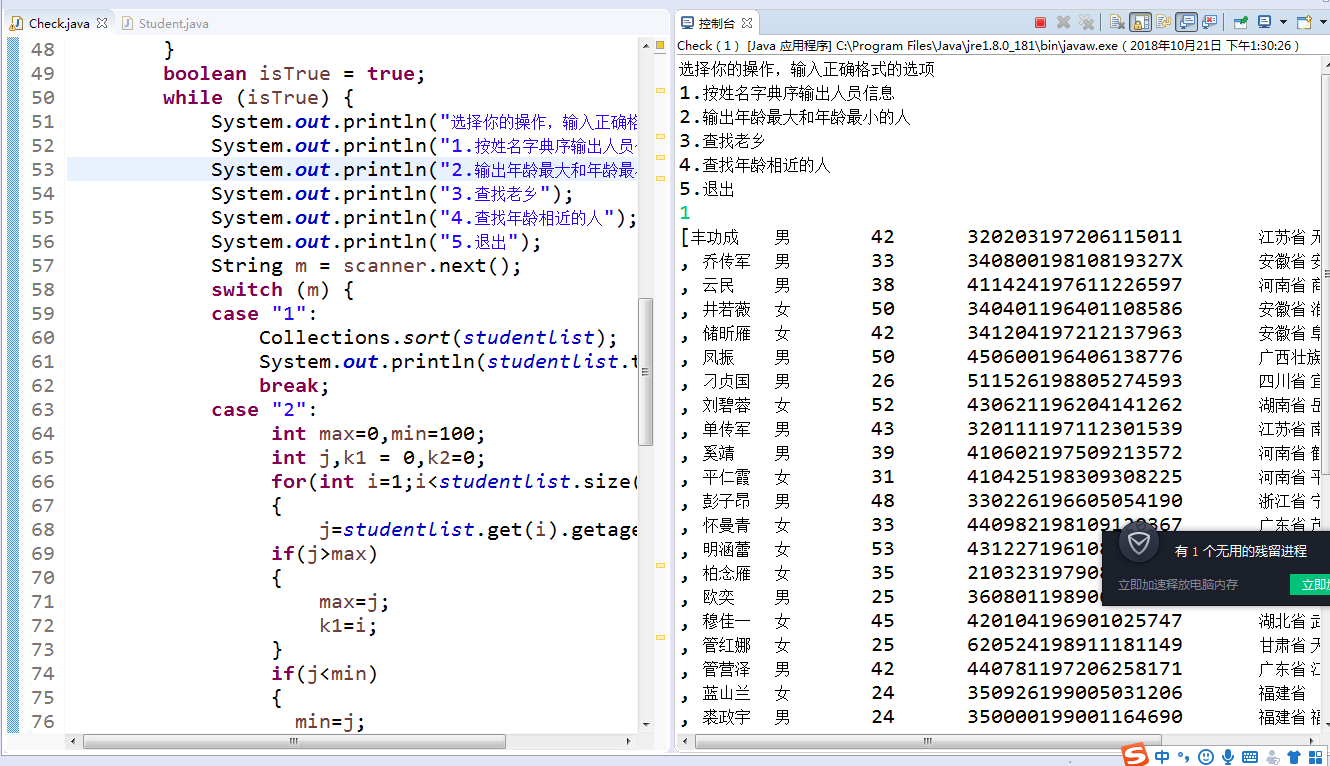The width and height of the screenshot is (1330, 766).
Task: Click console line '5.退出'
Action: click(707, 189)
